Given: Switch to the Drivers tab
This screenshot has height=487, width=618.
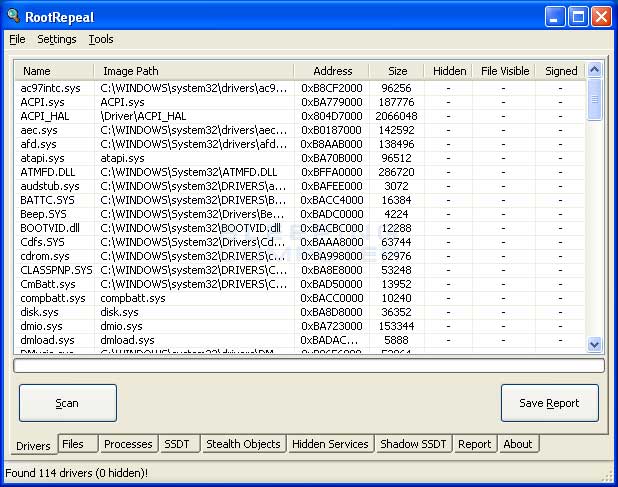Looking at the screenshot, I should click(34, 446).
